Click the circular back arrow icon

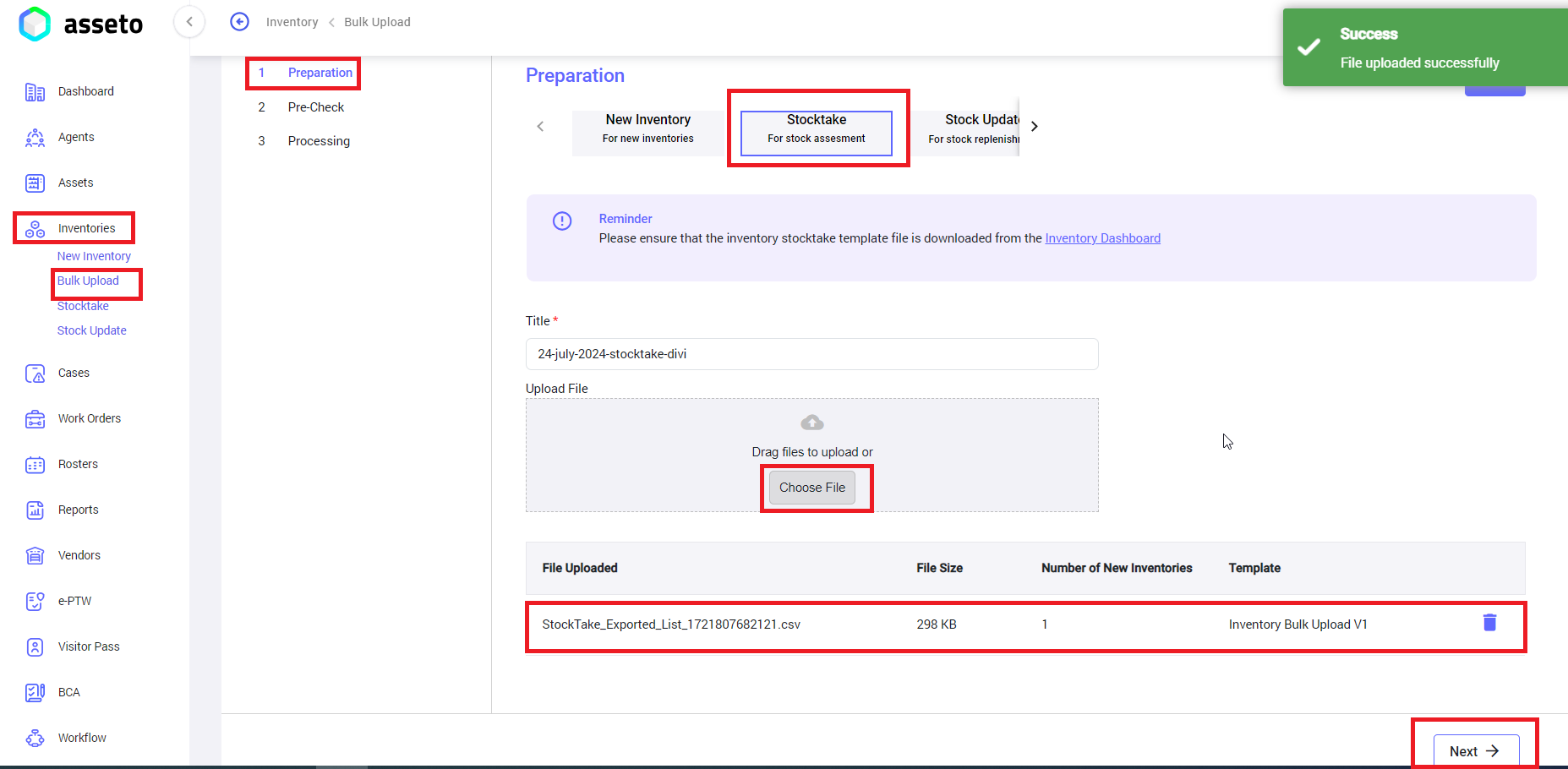[240, 22]
